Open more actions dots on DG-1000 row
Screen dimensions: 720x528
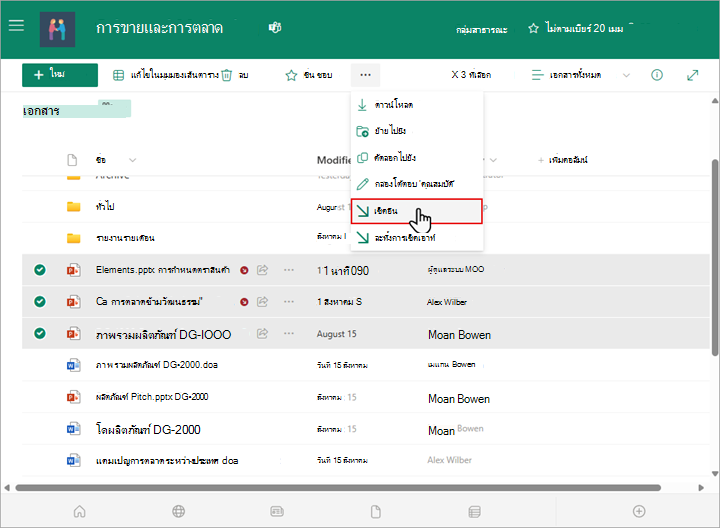coord(289,333)
